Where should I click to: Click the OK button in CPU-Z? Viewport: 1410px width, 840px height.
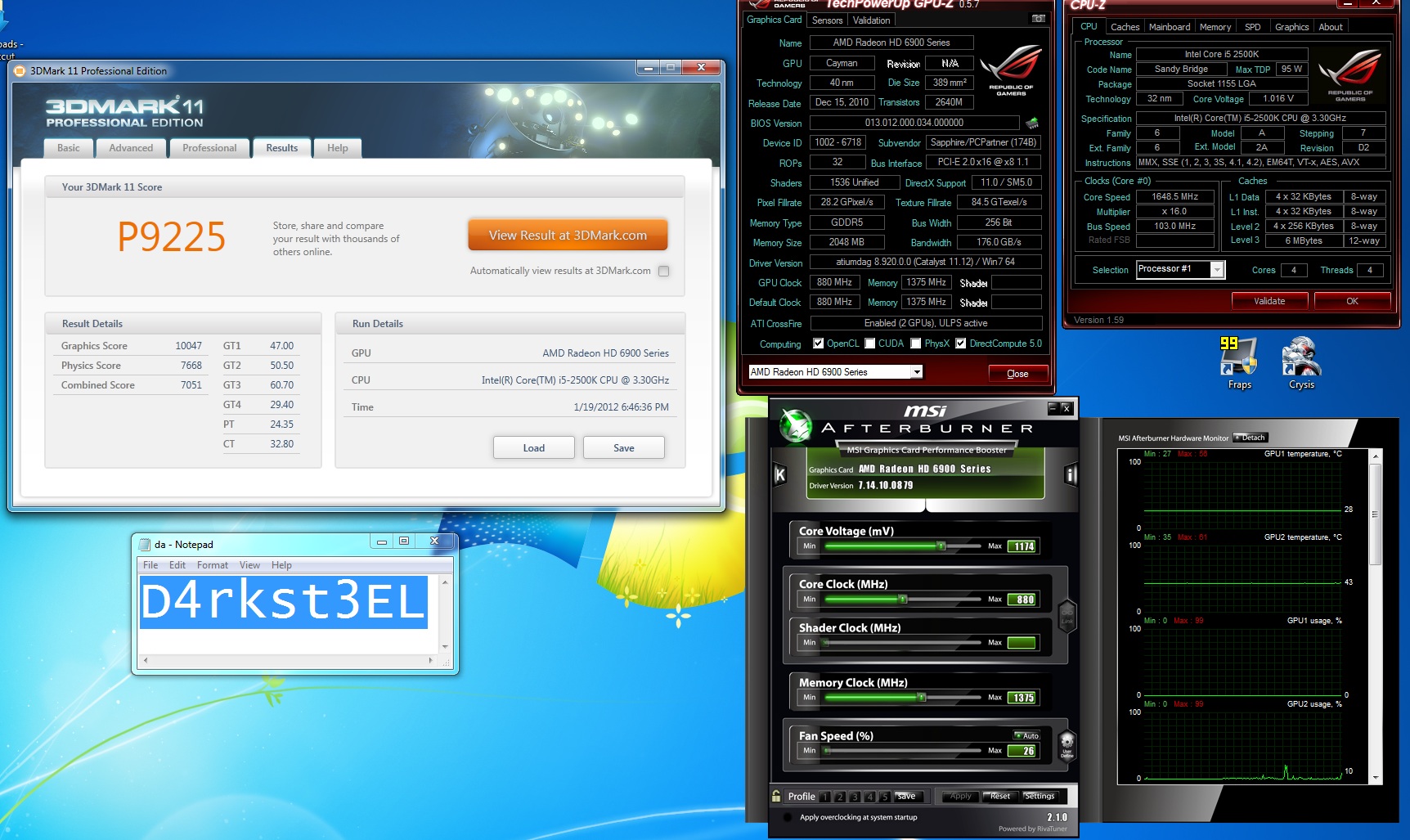coord(1352,301)
